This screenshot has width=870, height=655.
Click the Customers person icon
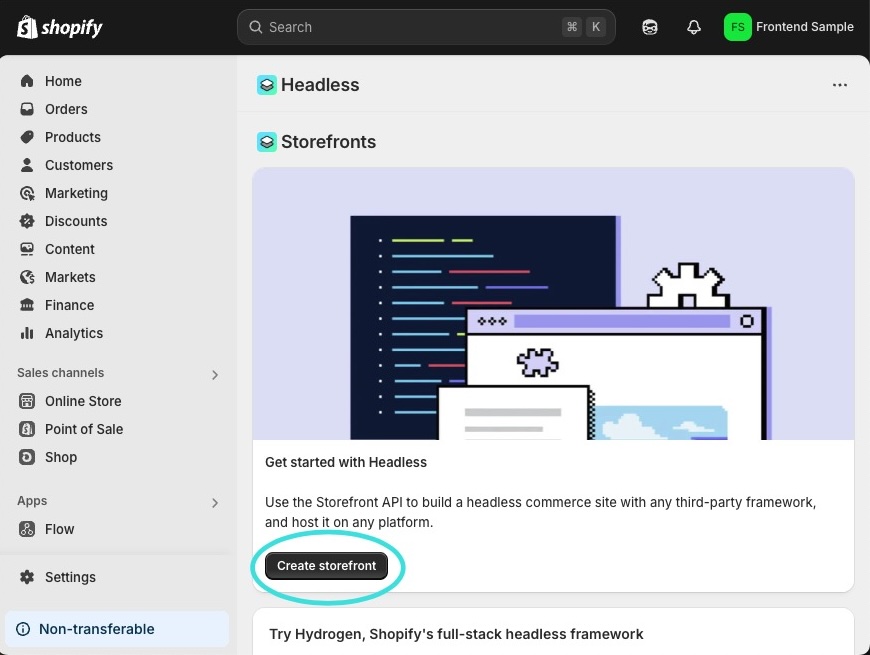pyautogui.click(x=27, y=165)
